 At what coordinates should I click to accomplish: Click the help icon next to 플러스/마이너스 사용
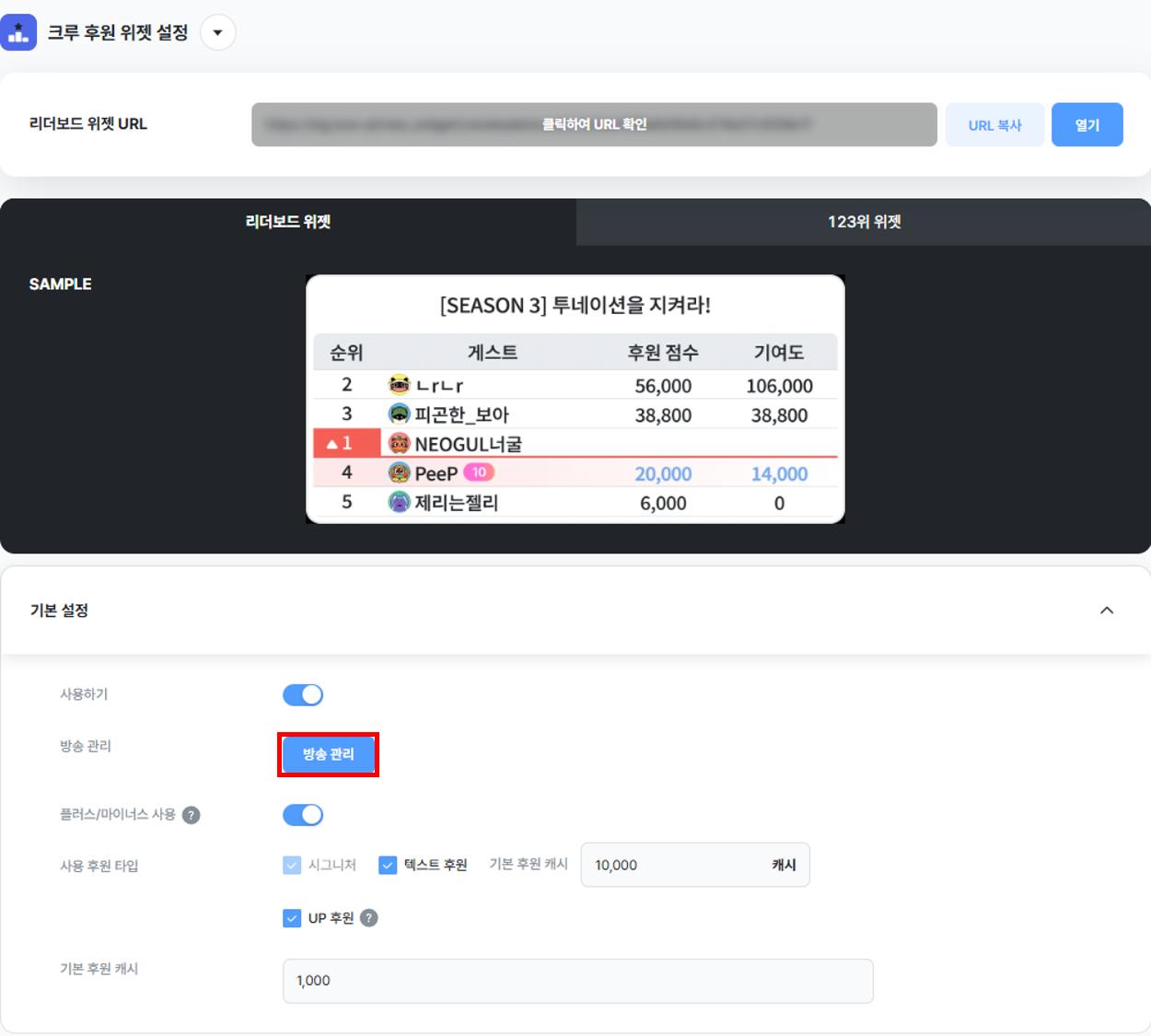coord(191,815)
